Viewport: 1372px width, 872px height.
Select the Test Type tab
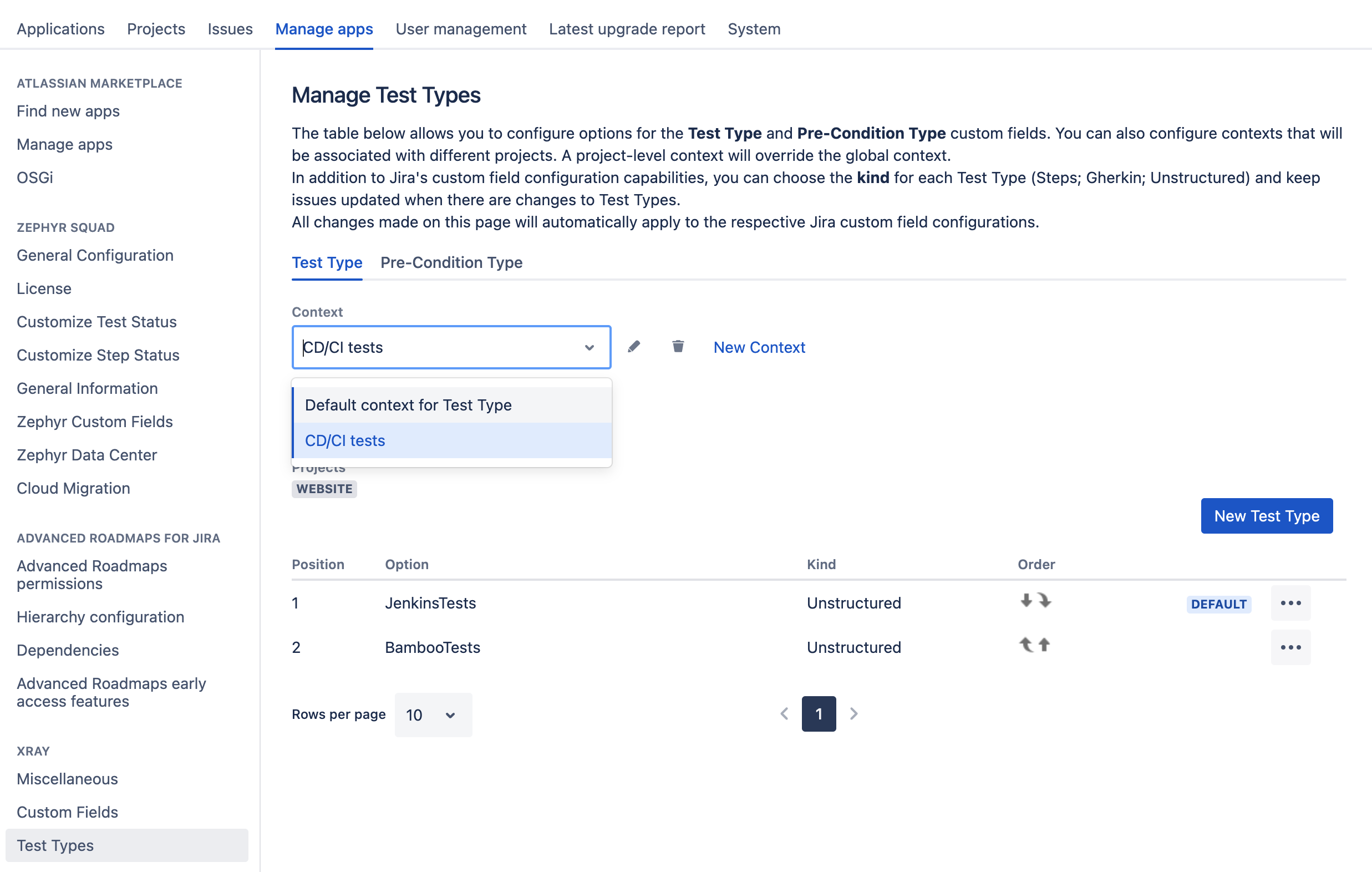point(327,263)
